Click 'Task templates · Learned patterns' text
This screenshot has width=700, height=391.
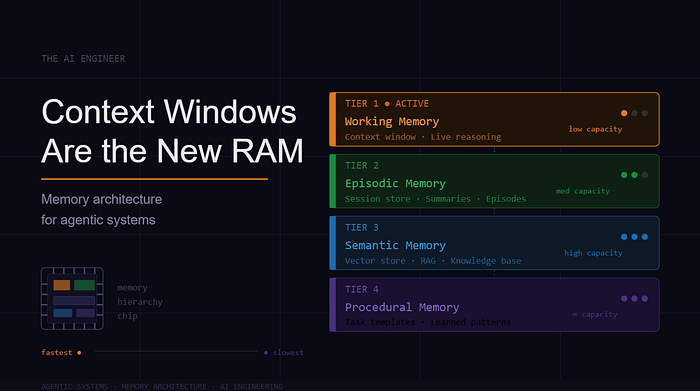point(428,322)
